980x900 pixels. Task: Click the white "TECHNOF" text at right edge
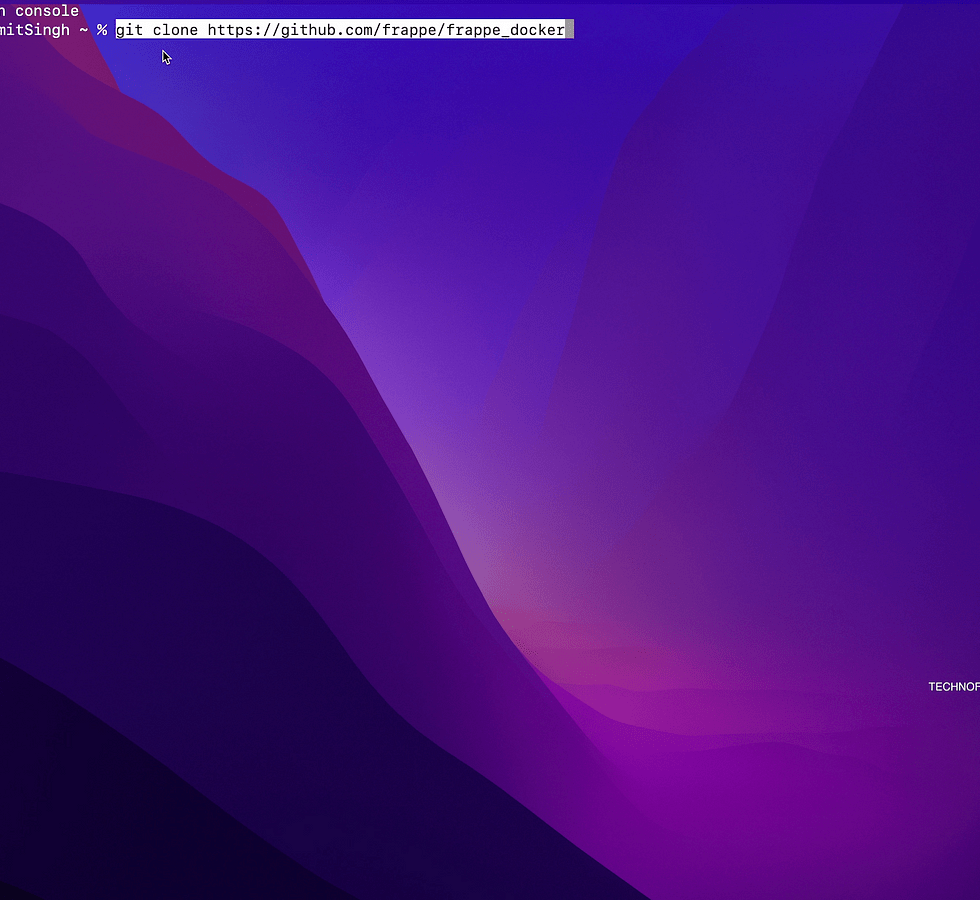point(953,687)
